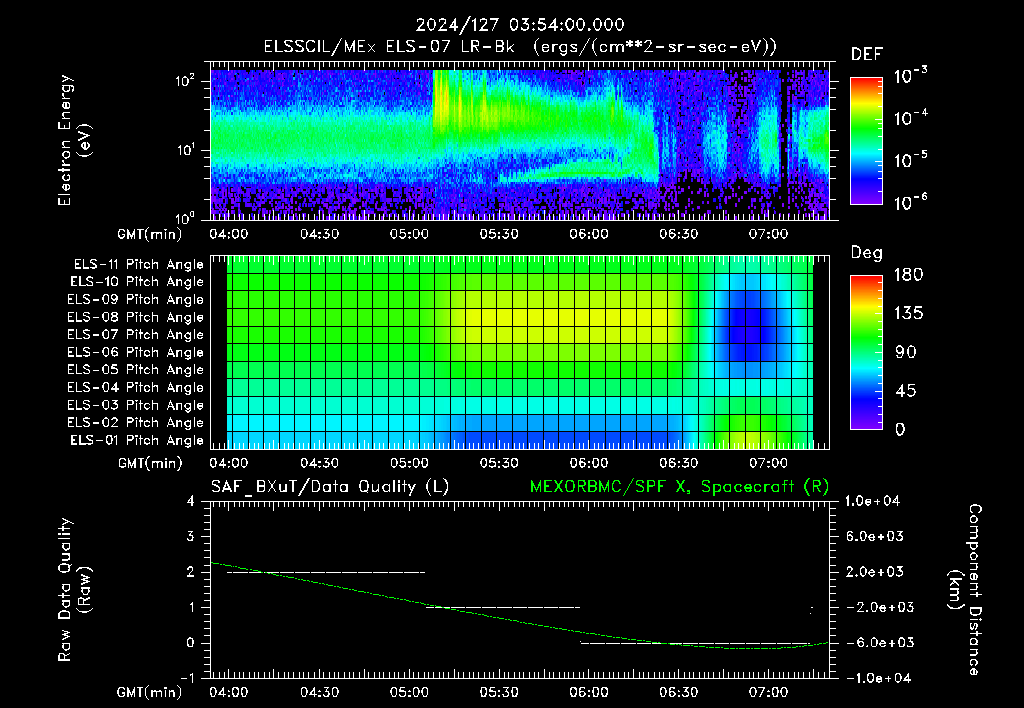Image resolution: width=1024 pixels, height=708 pixels.
Task: Click the 'Electron Energy (eV)' axis label
Action: click(74, 140)
